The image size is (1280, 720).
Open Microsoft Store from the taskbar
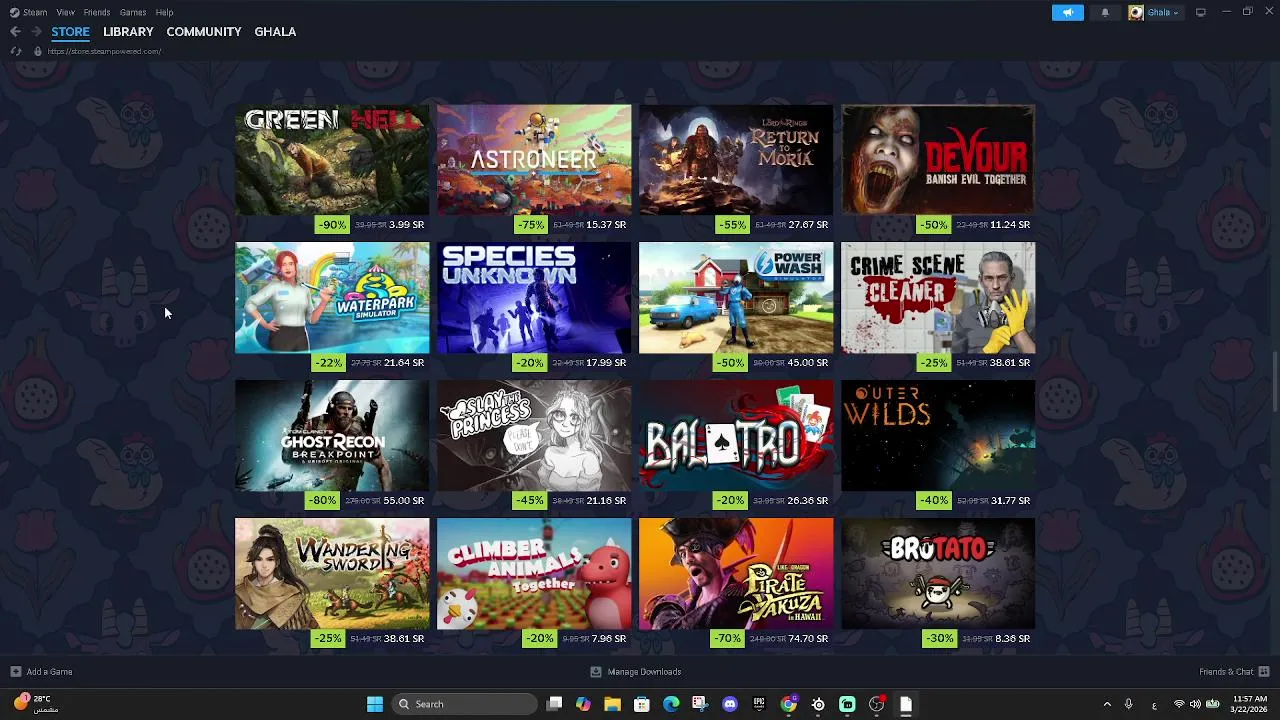point(642,704)
